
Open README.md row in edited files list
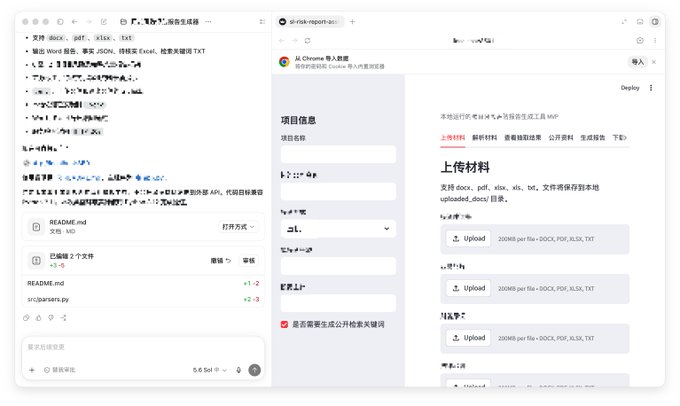pos(143,283)
